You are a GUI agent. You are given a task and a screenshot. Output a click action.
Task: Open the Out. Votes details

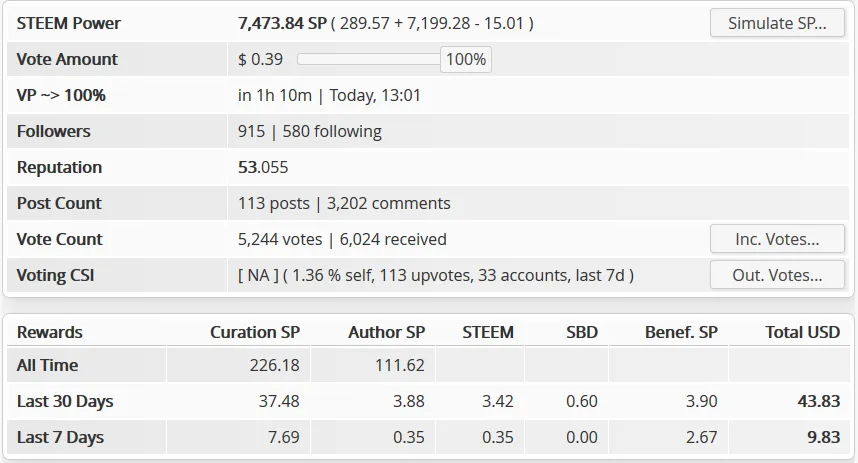(777, 275)
